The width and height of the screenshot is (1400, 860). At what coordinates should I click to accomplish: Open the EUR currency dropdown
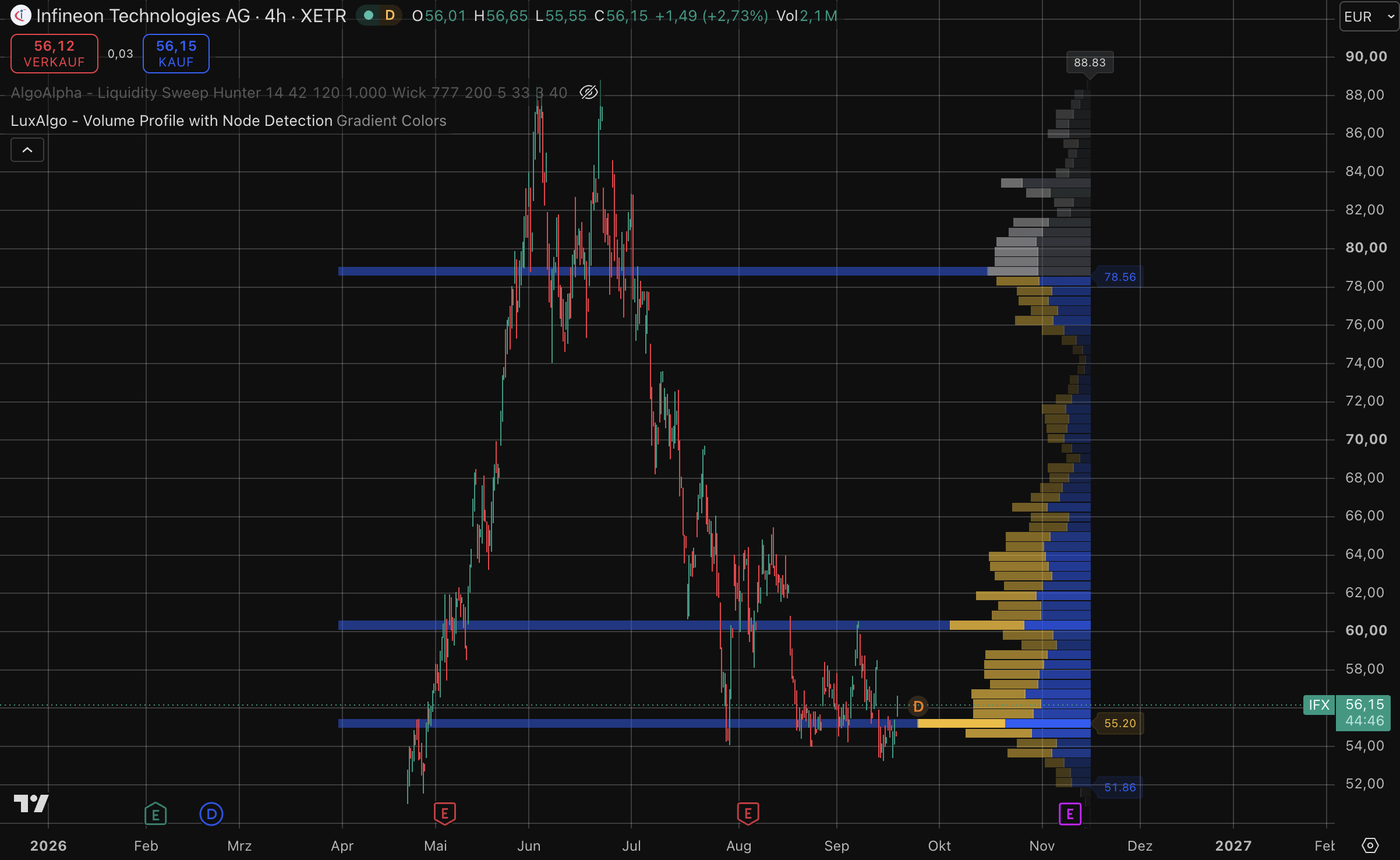coord(1369,16)
